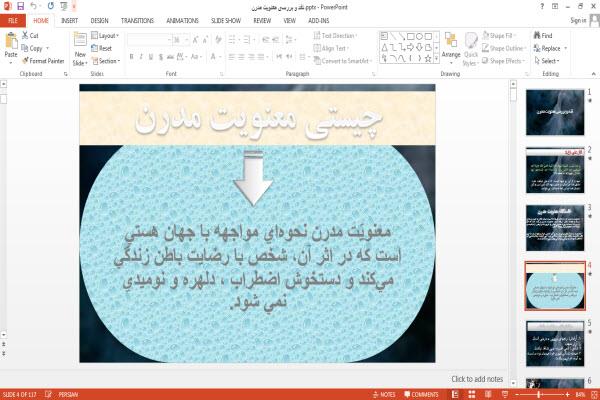
Task: Toggle Bold formatting
Action: (x=132, y=57)
